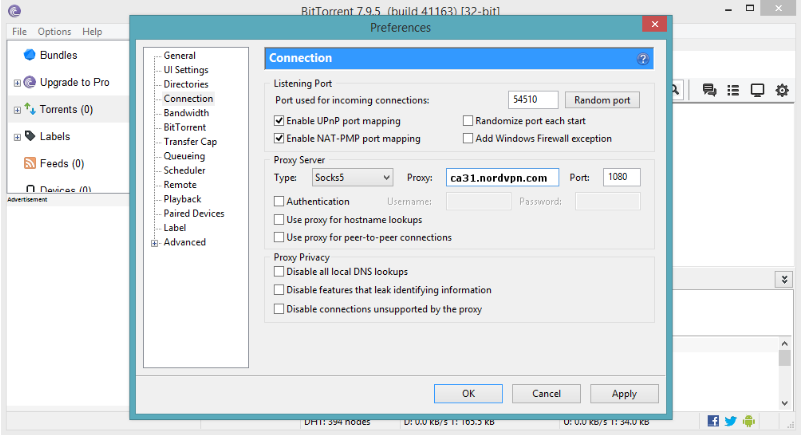Enable Randomize port each start

(468, 121)
